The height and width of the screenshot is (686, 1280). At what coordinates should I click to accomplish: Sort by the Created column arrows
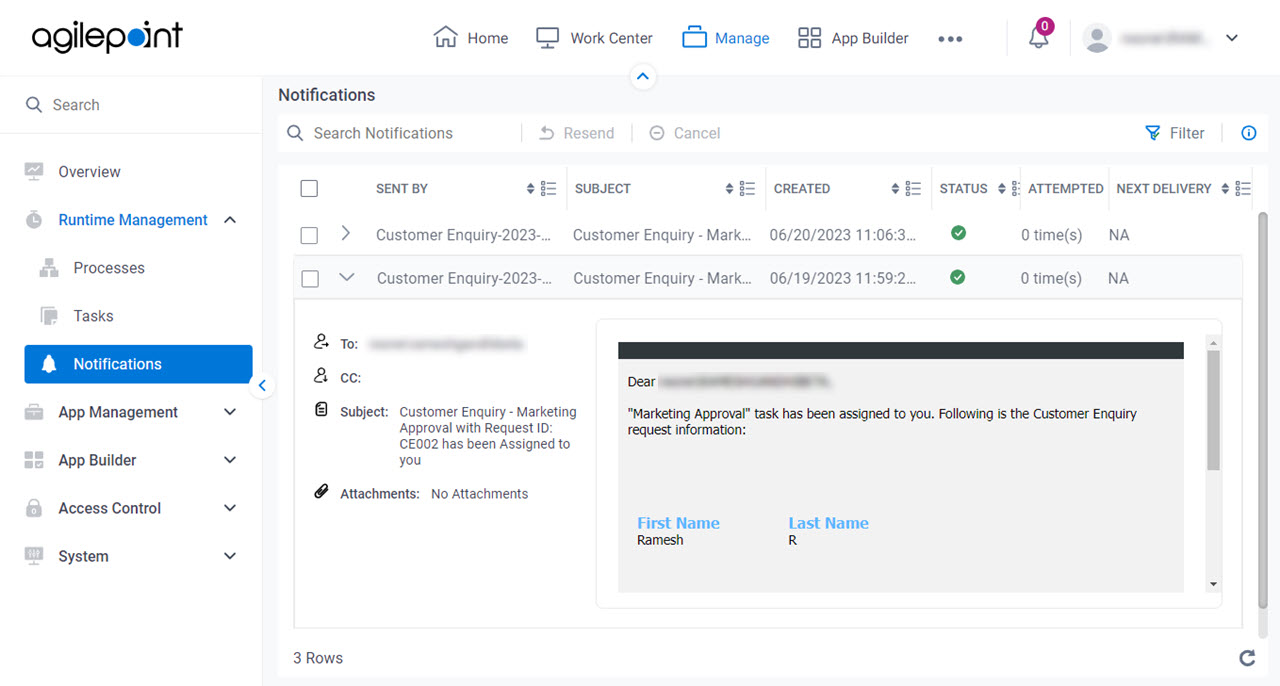pyautogui.click(x=896, y=188)
